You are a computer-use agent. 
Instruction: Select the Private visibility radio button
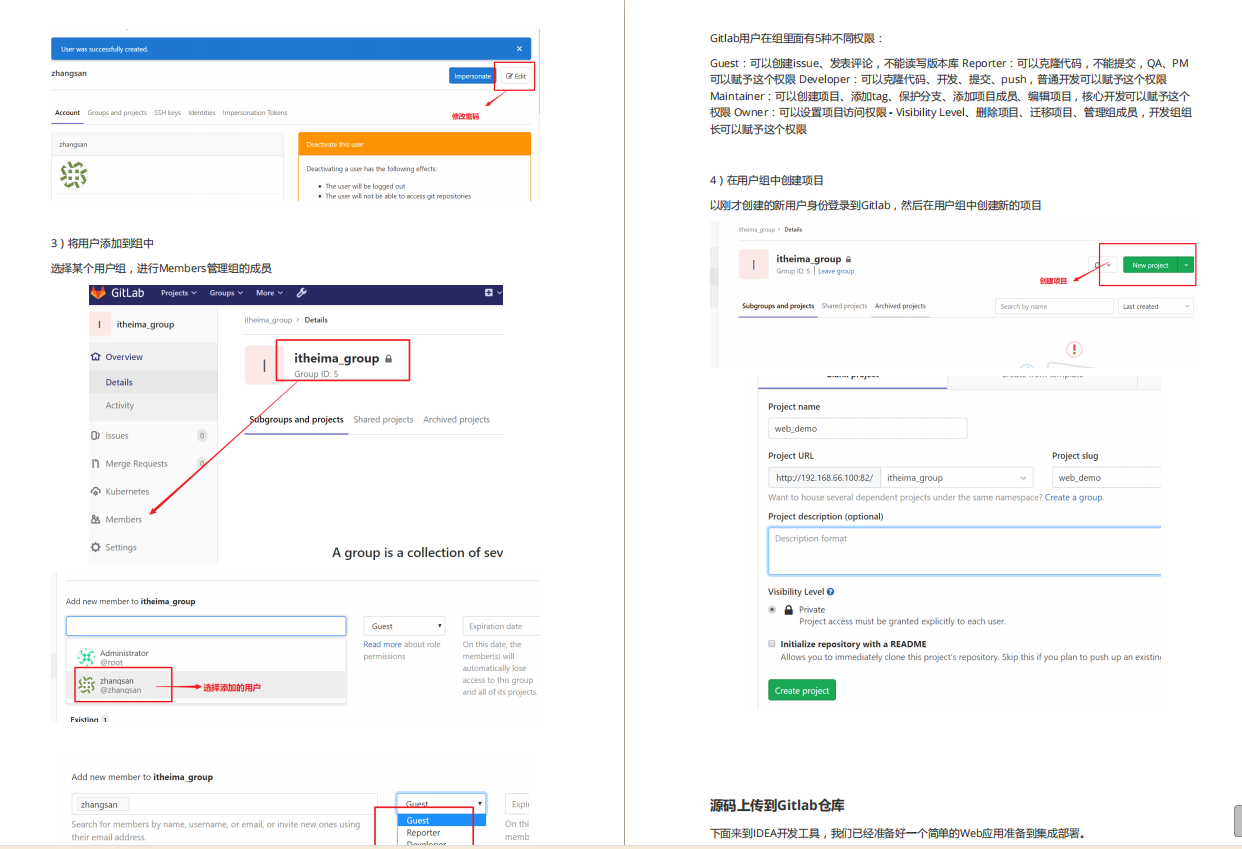(772, 609)
